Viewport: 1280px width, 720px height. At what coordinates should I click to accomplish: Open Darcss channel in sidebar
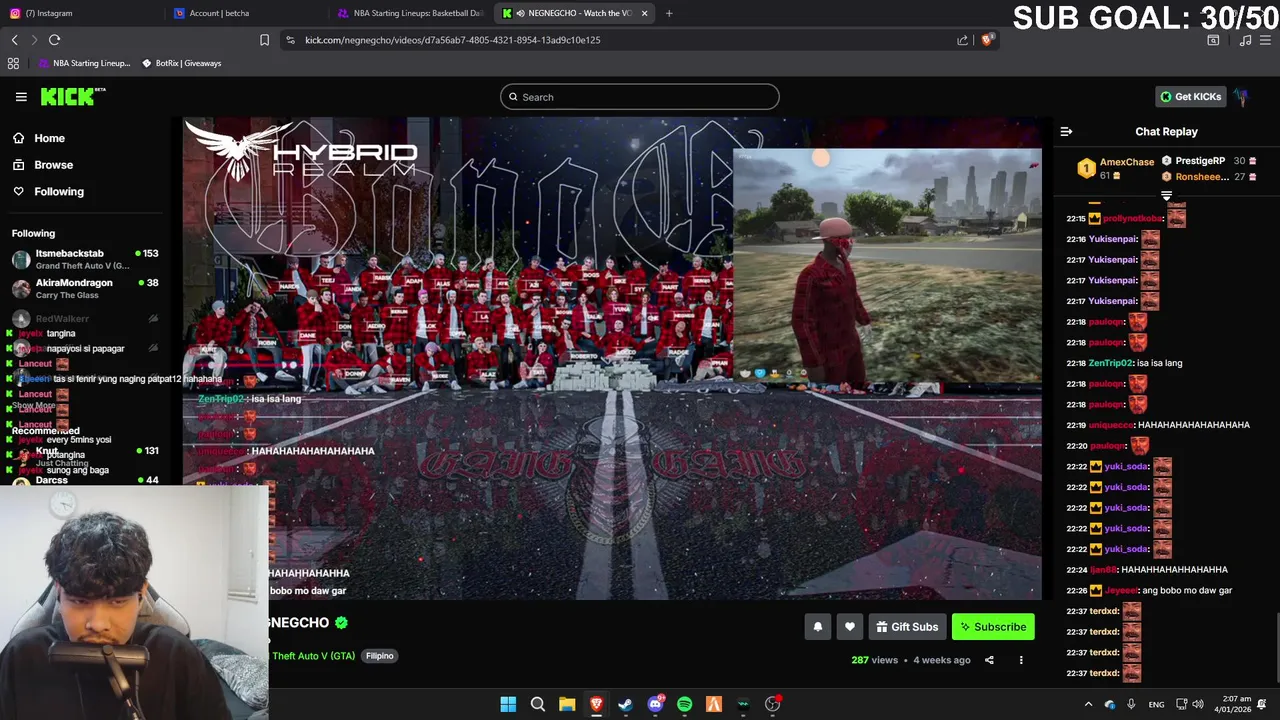[84, 480]
